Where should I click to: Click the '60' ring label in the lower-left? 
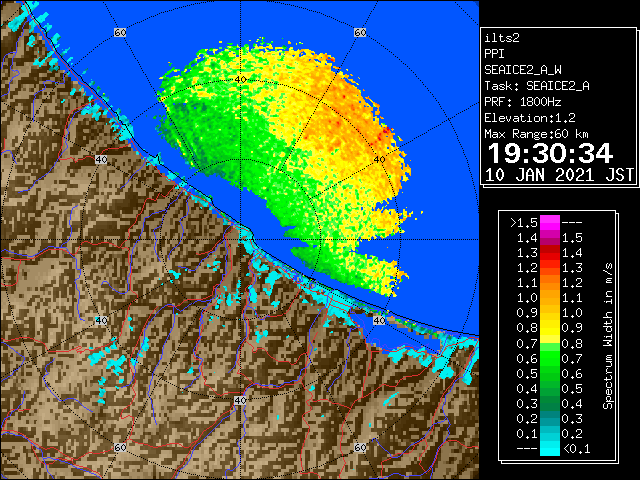click(x=120, y=447)
